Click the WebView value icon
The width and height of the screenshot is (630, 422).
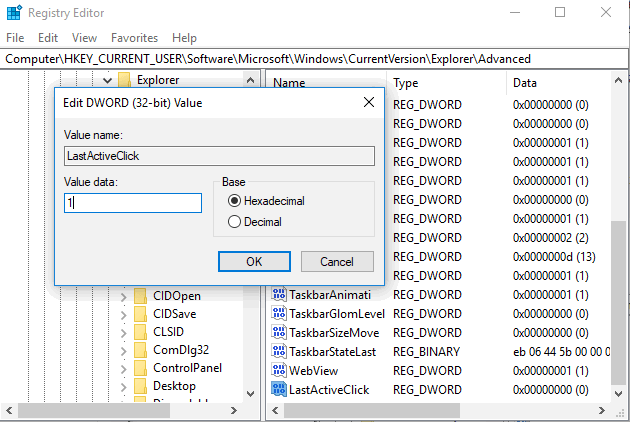coord(278,371)
